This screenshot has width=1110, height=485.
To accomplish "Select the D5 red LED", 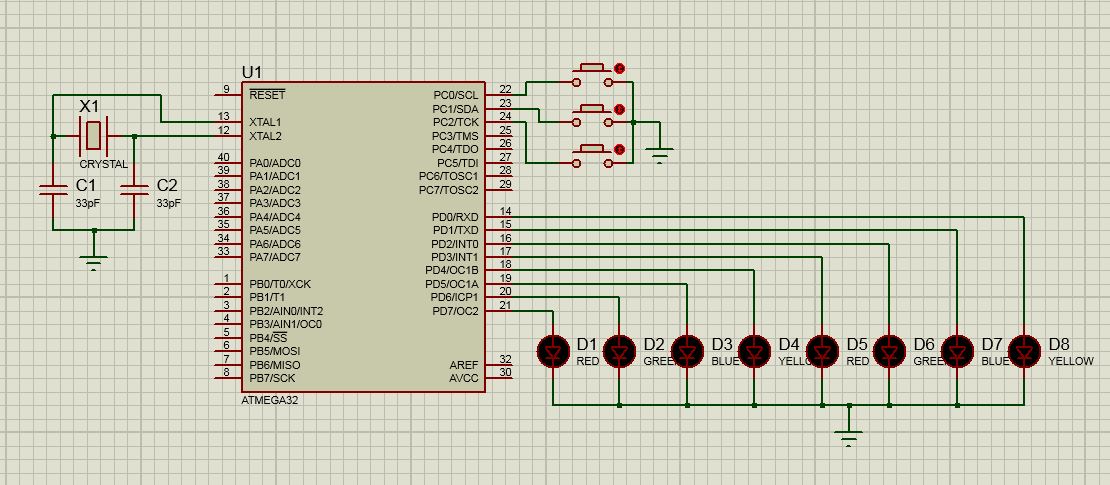I will coord(822,350).
